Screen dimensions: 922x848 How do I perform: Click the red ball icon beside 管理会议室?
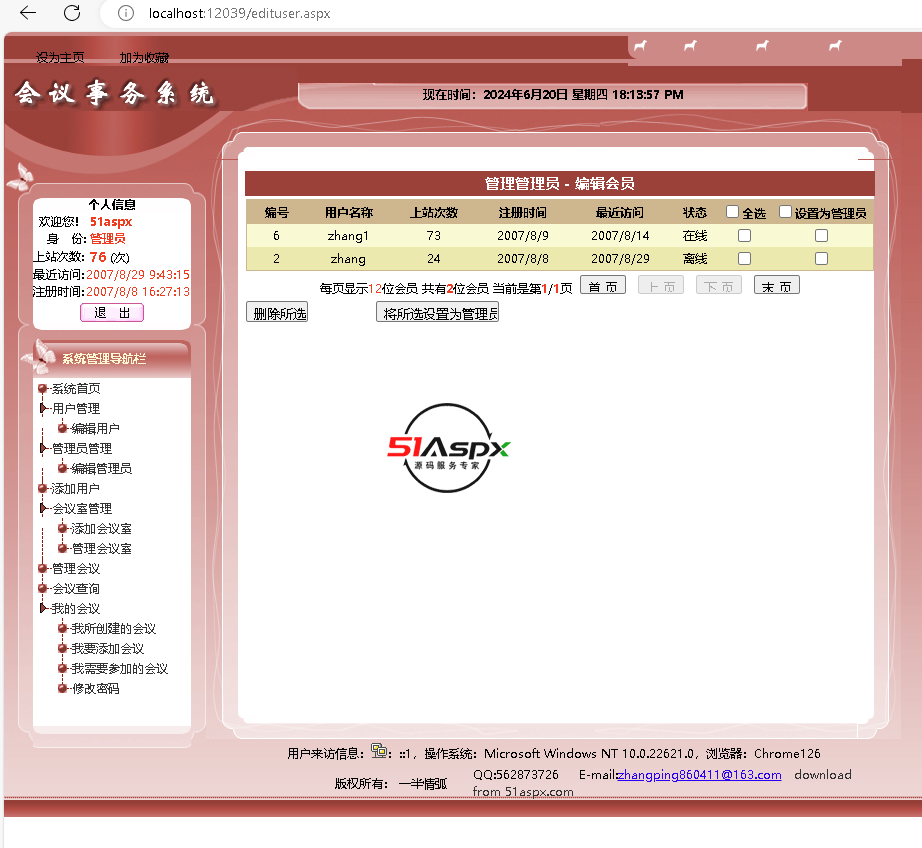tap(62, 548)
